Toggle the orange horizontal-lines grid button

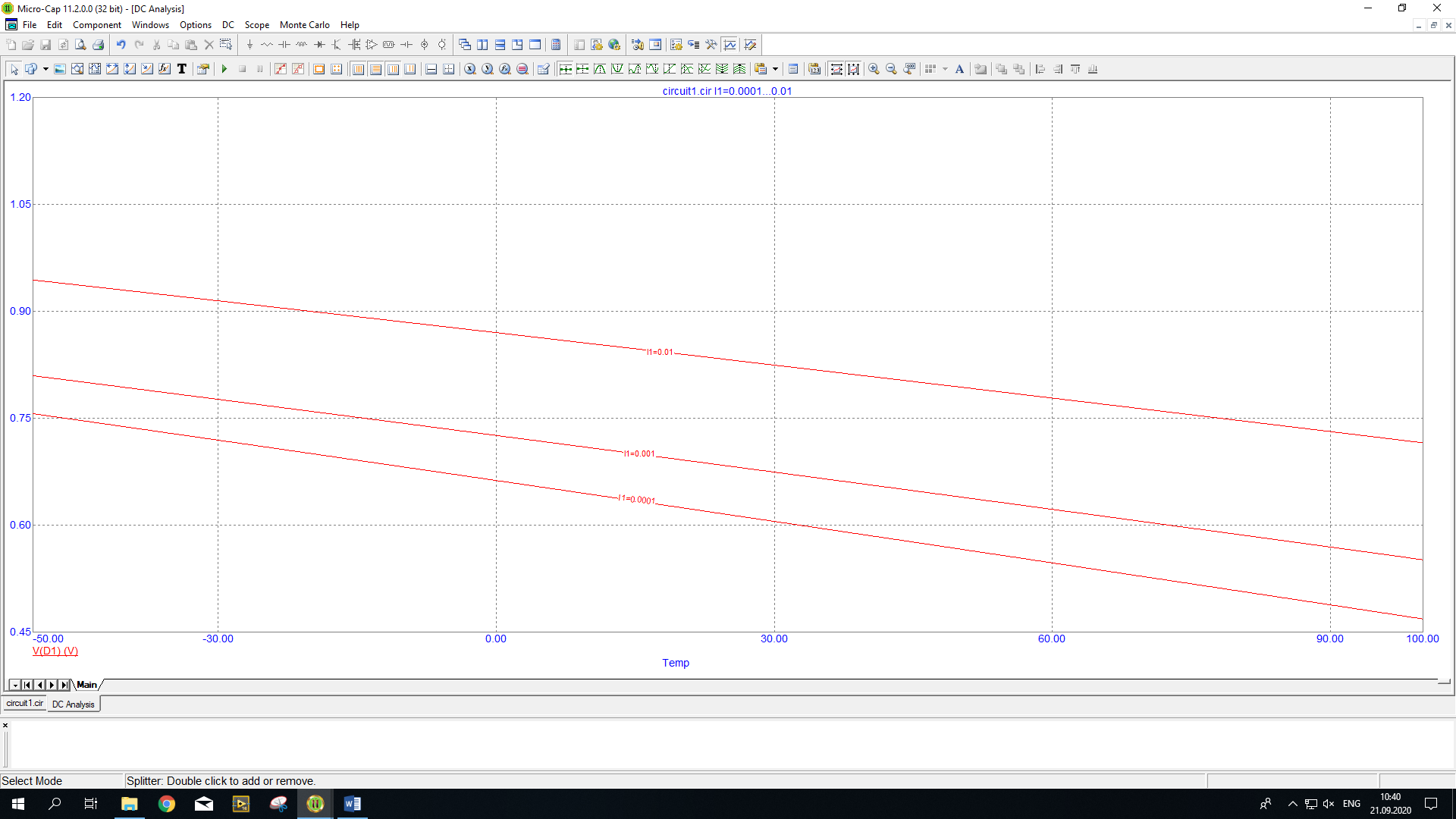coord(375,69)
